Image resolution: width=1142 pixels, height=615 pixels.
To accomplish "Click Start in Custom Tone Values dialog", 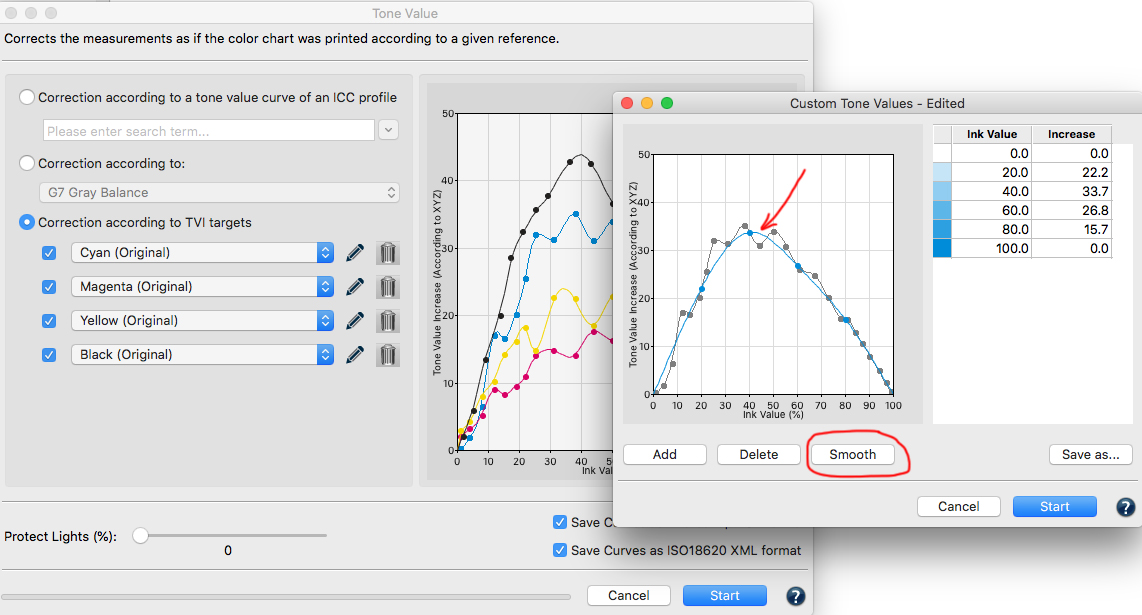I will (x=1055, y=506).
